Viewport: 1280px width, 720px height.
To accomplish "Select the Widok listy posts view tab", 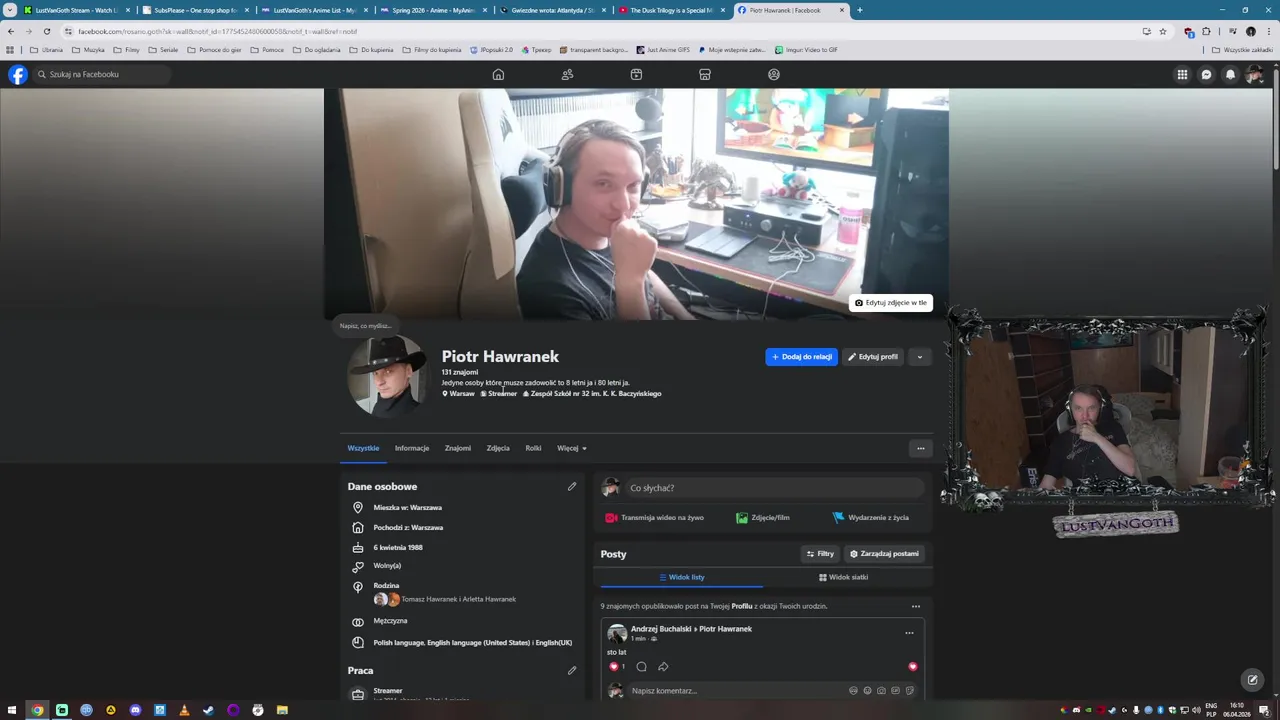I will tap(682, 577).
